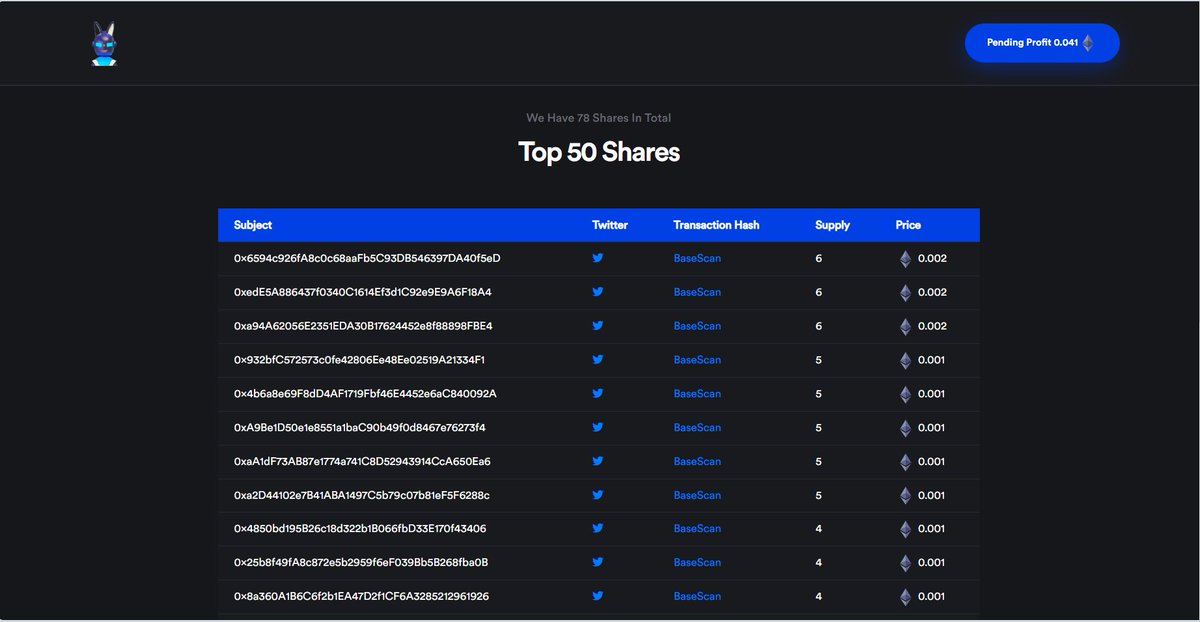Click the Twitter icon on the last visible row
The image size is (1200, 622).
click(x=598, y=595)
